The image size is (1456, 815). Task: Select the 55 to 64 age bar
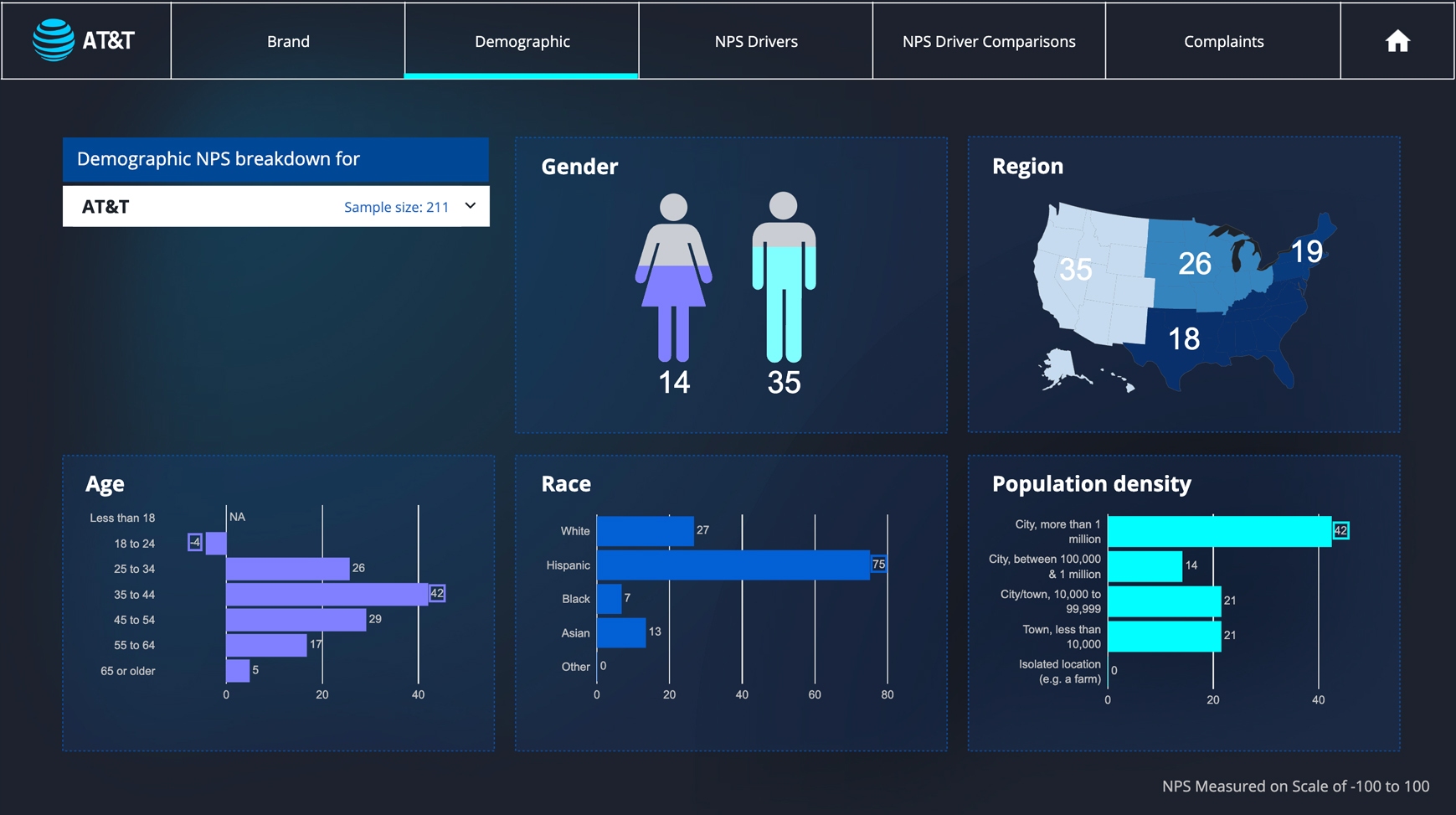266,645
